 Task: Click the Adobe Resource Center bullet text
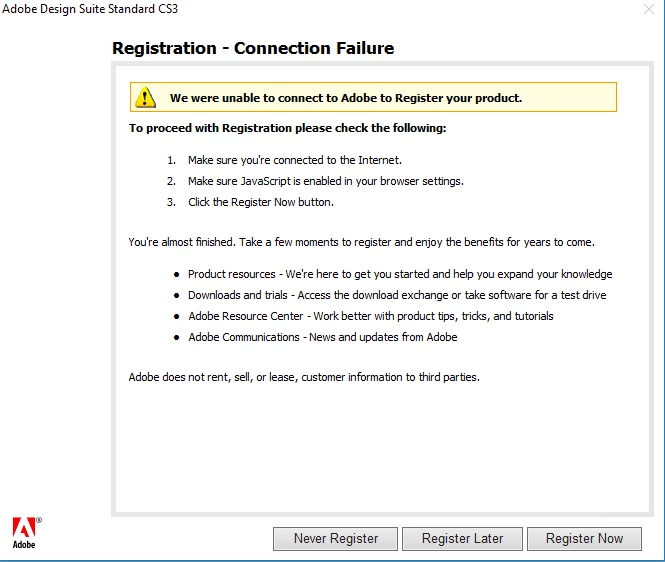[371, 316]
